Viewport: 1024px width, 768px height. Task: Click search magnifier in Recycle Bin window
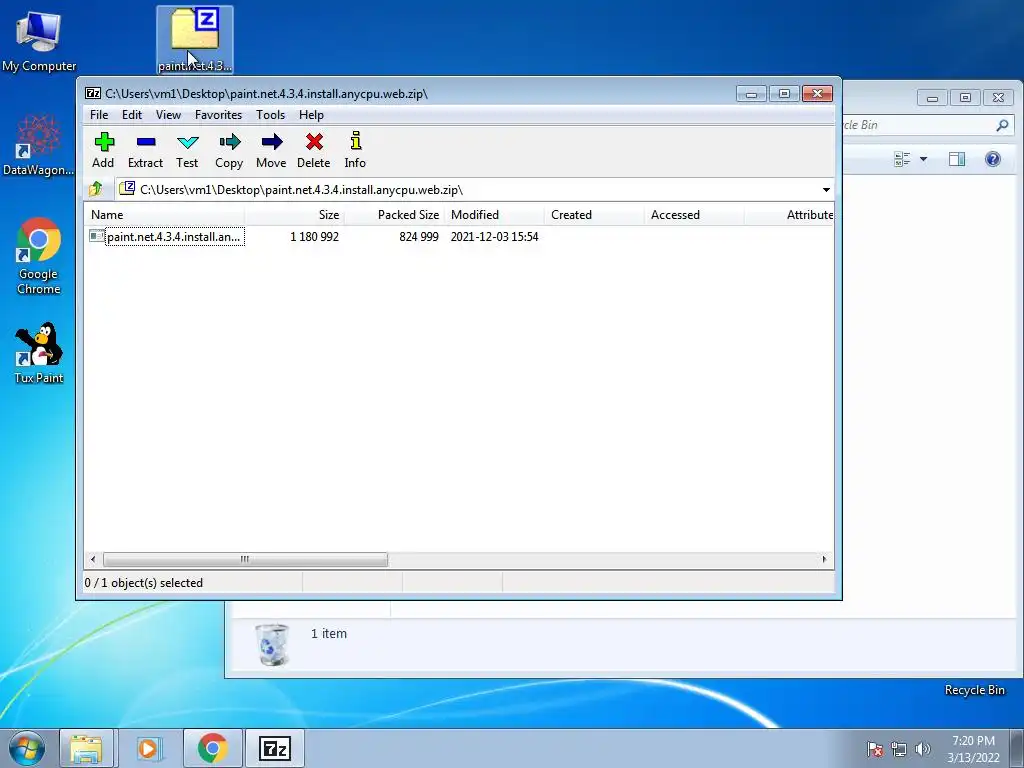(1002, 125)
